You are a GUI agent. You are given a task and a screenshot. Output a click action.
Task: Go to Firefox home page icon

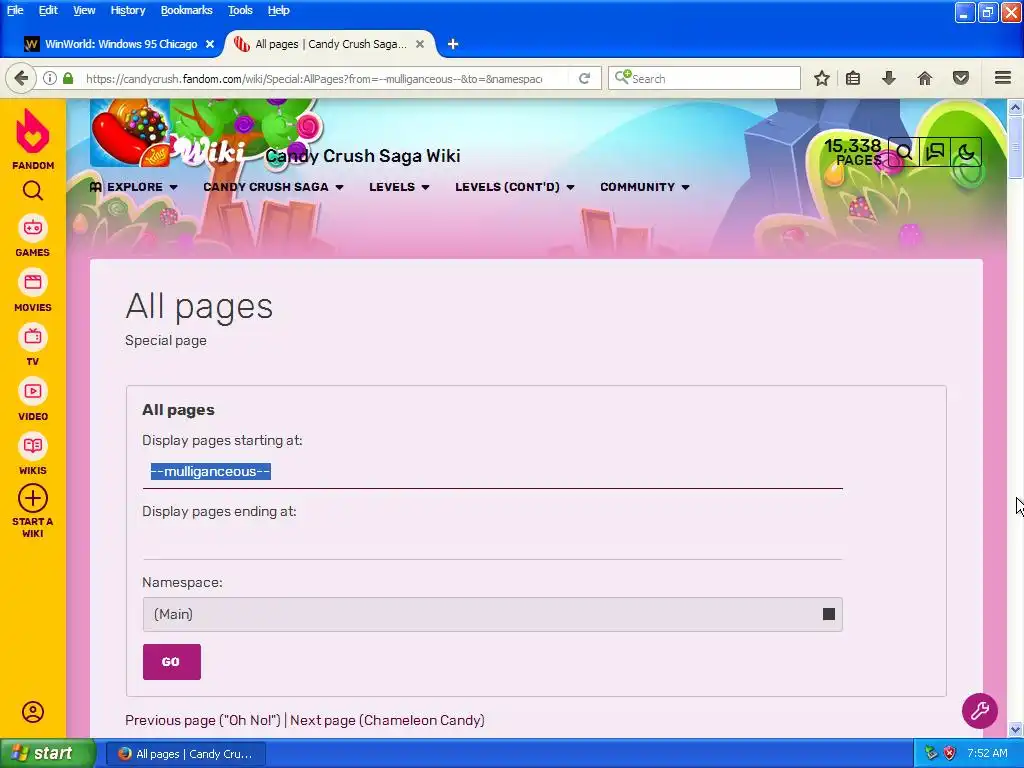[925, 78]
